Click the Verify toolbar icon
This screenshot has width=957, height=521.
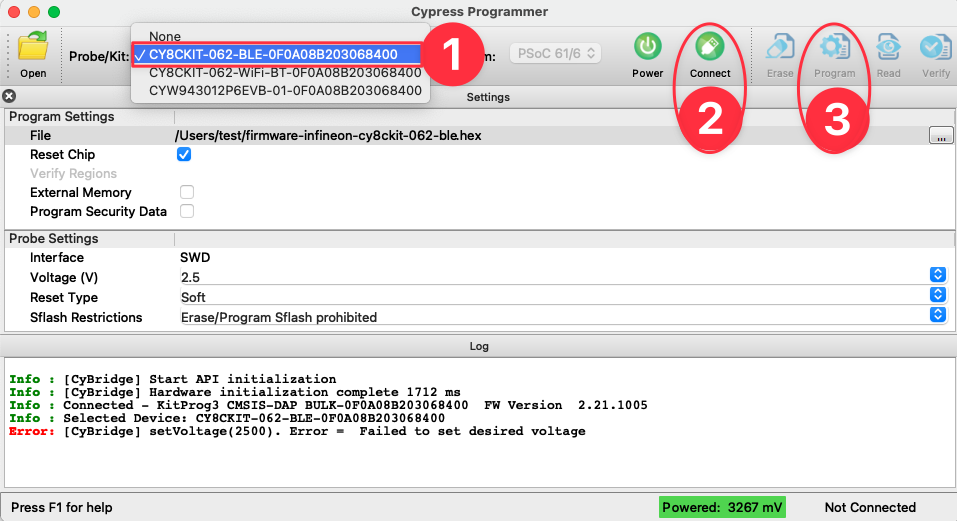click(936, 46)
